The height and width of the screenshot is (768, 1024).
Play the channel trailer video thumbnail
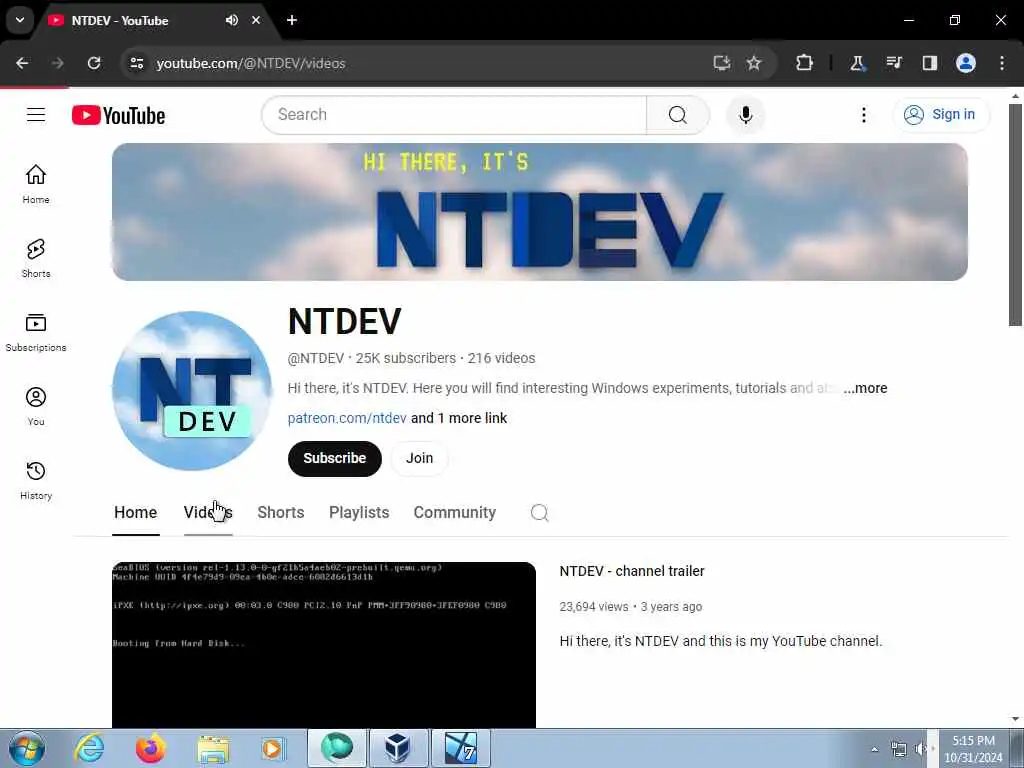coord(324,645)
